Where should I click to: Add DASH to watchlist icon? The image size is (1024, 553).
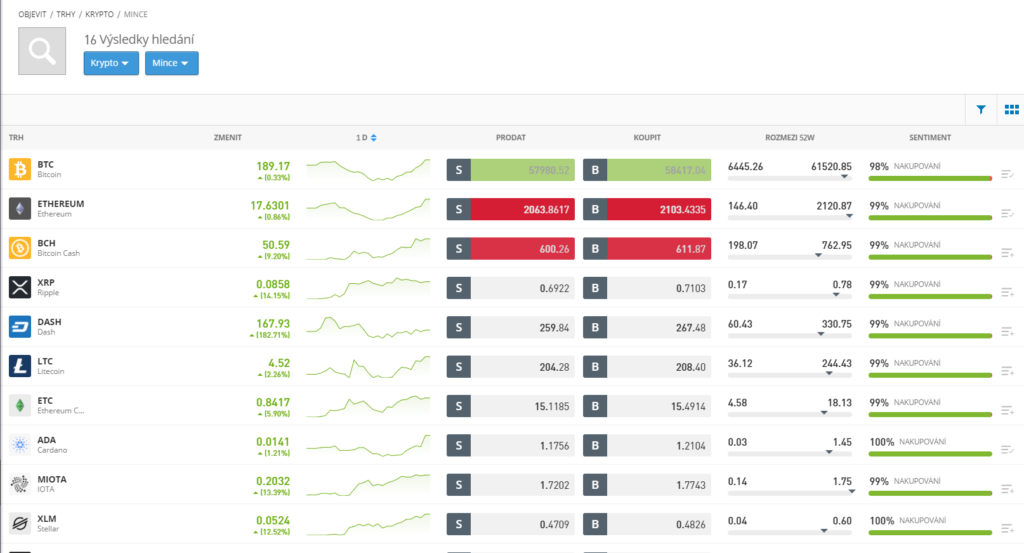click(1007, 332)
